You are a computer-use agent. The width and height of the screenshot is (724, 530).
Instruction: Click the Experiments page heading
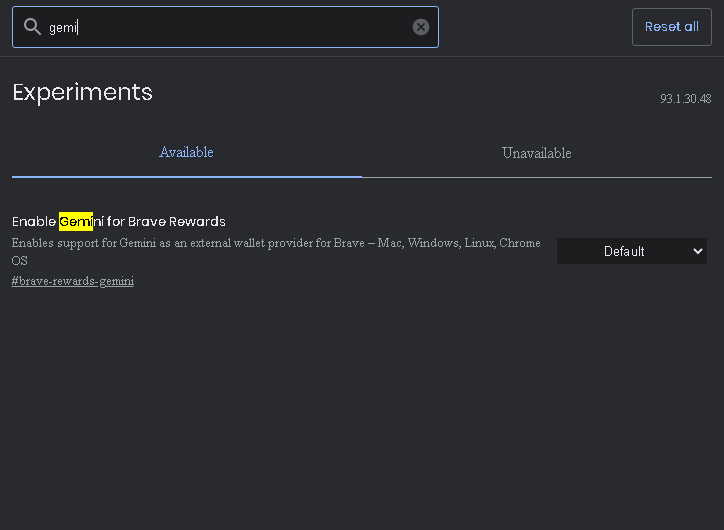[x=82, y=92]
